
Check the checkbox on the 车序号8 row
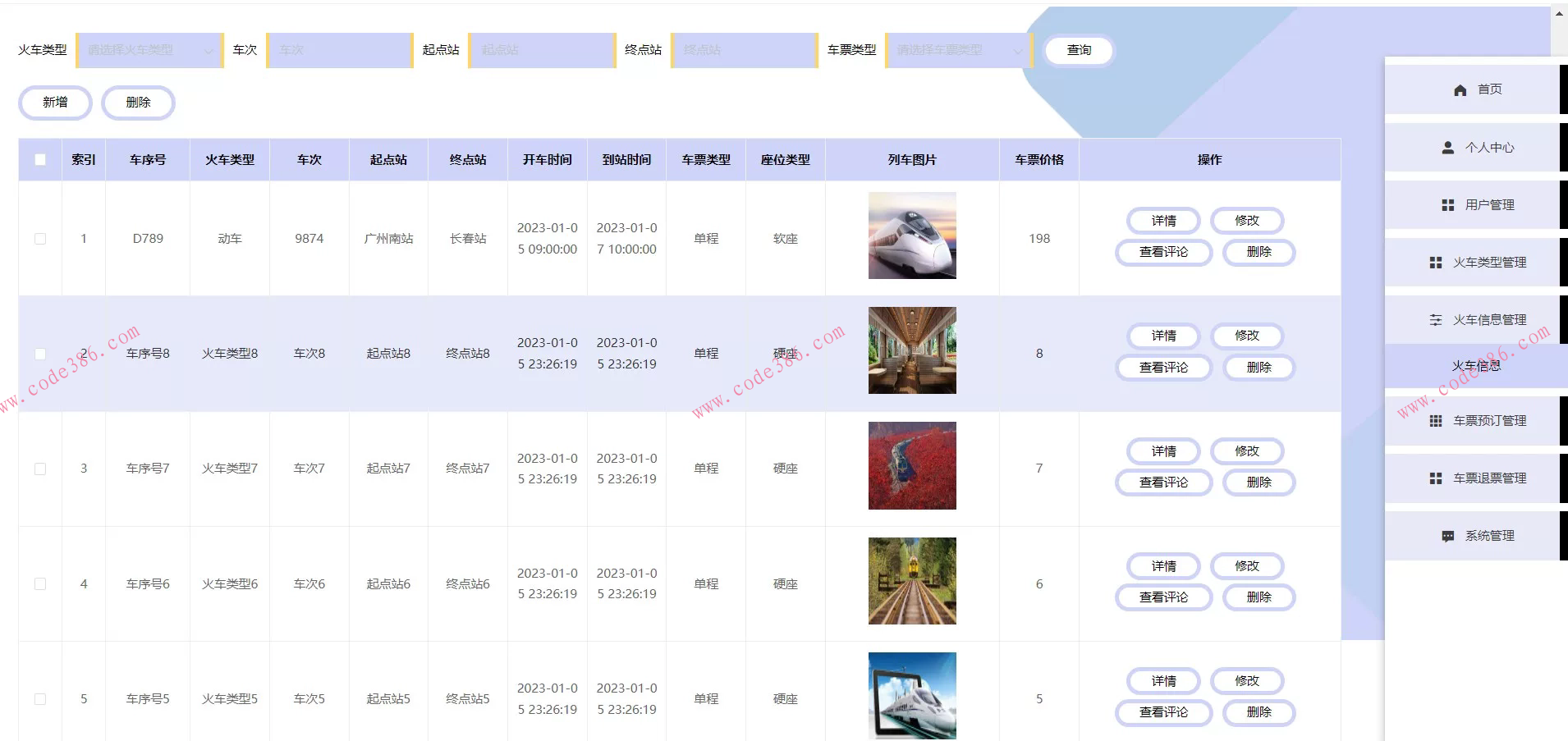(x=39, y=353)
